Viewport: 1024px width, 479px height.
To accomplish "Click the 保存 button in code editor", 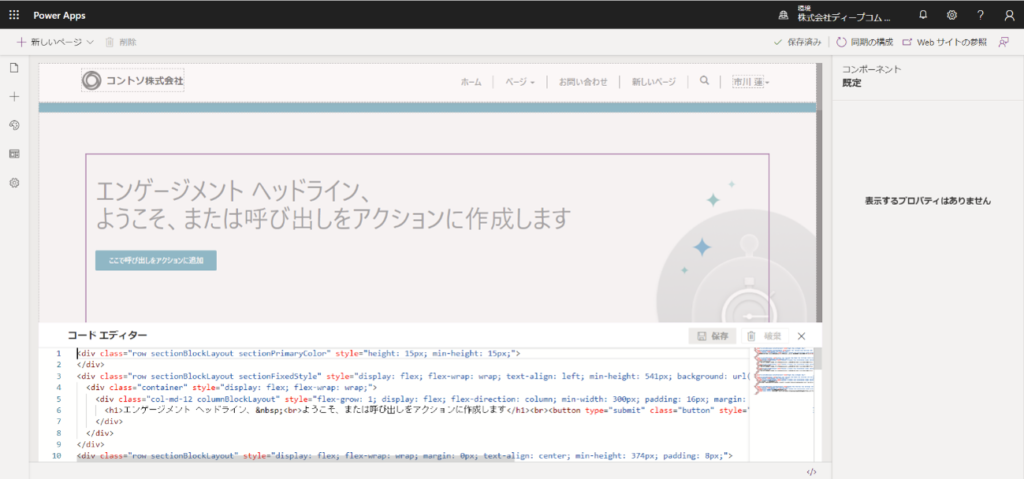I will [x=714, y=336].
